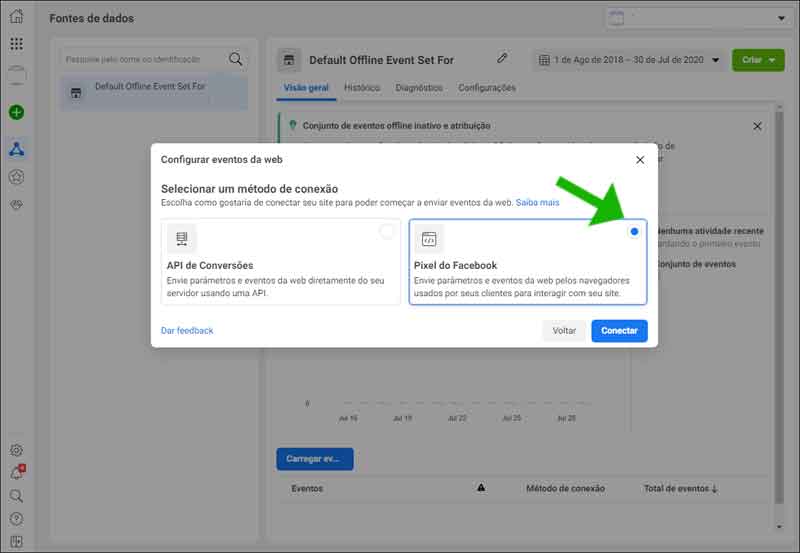This screenshot has width=800, height=553.
Task: Click the blue Conectar button
Action: [x=619, y=331]
